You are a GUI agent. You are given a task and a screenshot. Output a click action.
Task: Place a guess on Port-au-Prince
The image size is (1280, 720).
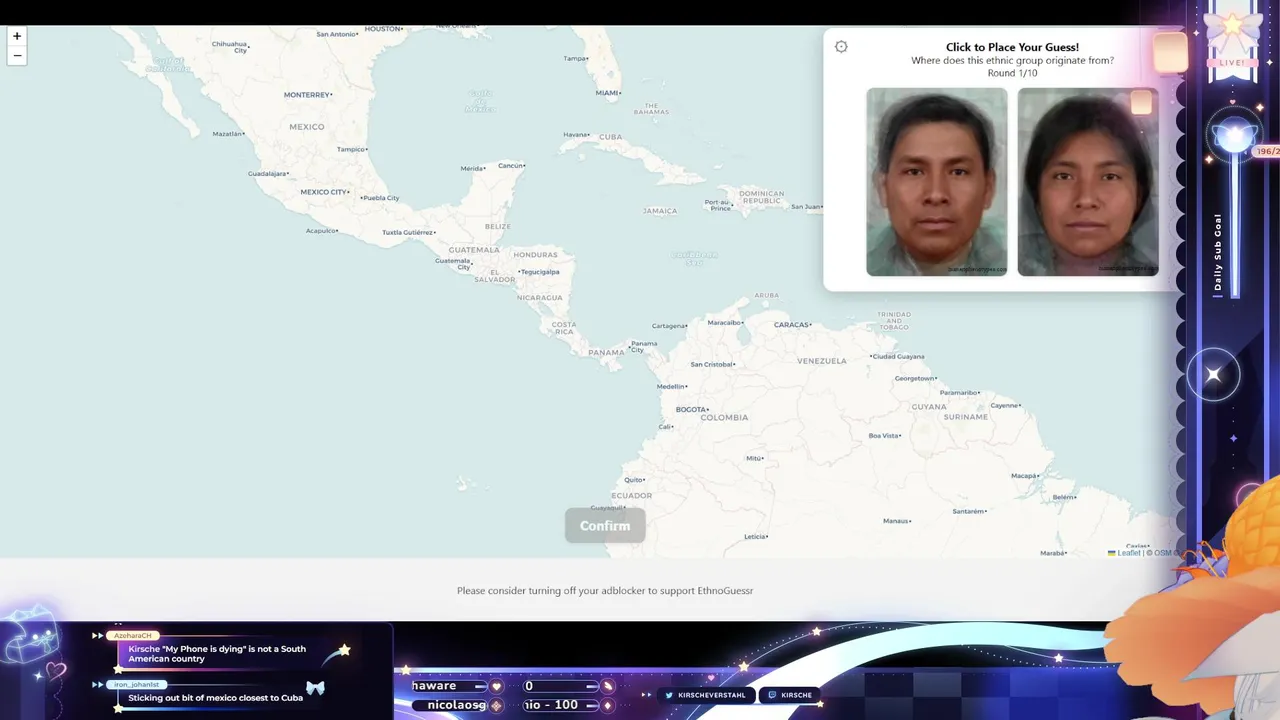coord(718,205)
